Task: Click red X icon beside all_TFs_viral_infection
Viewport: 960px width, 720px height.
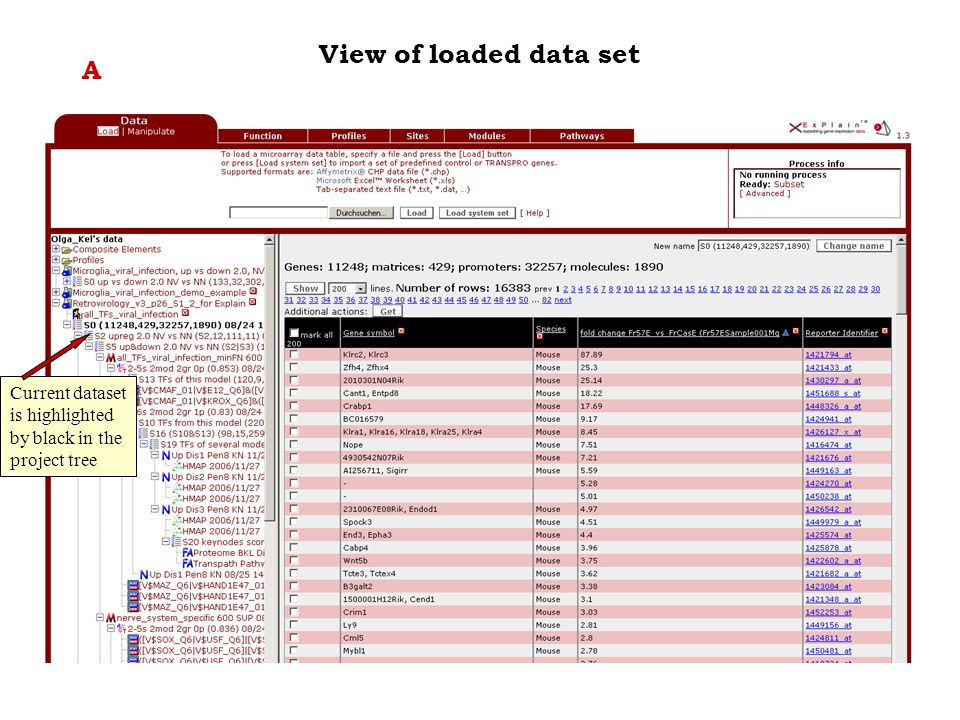Action: click(x=185, y=313)
